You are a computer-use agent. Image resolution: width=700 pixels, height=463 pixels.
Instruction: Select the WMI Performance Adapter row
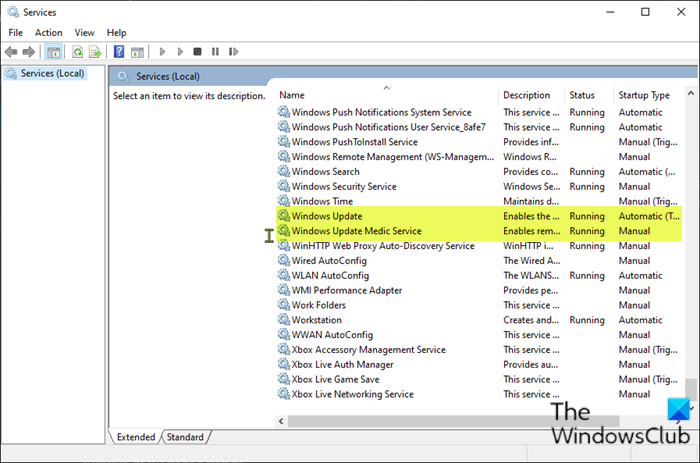point(479,290)
